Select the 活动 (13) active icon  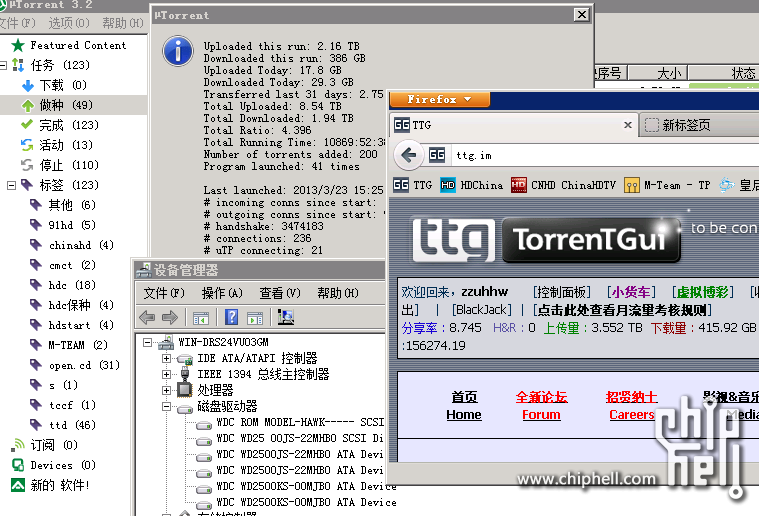[27, 145]
